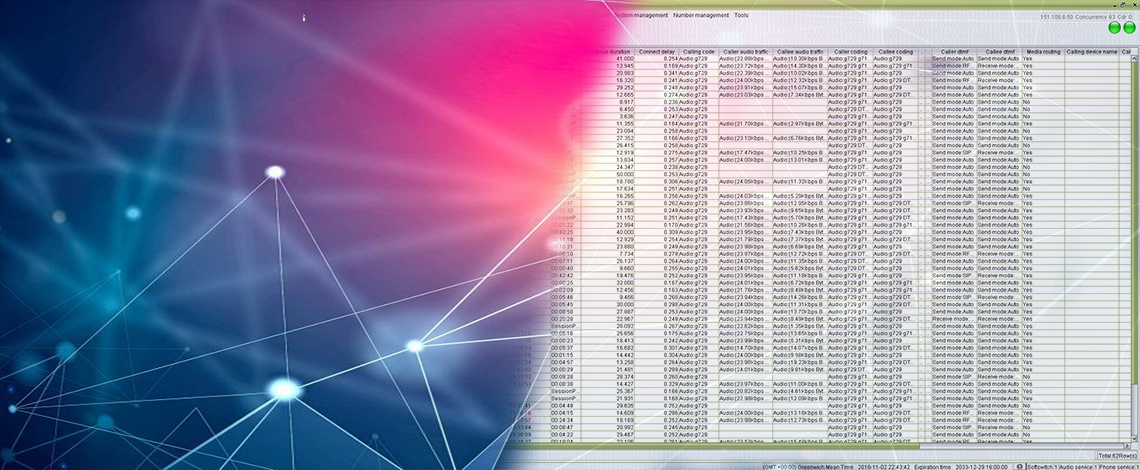Select the time cell 00:07:11
1140x470 pixels.
click(x=563, y=261)
